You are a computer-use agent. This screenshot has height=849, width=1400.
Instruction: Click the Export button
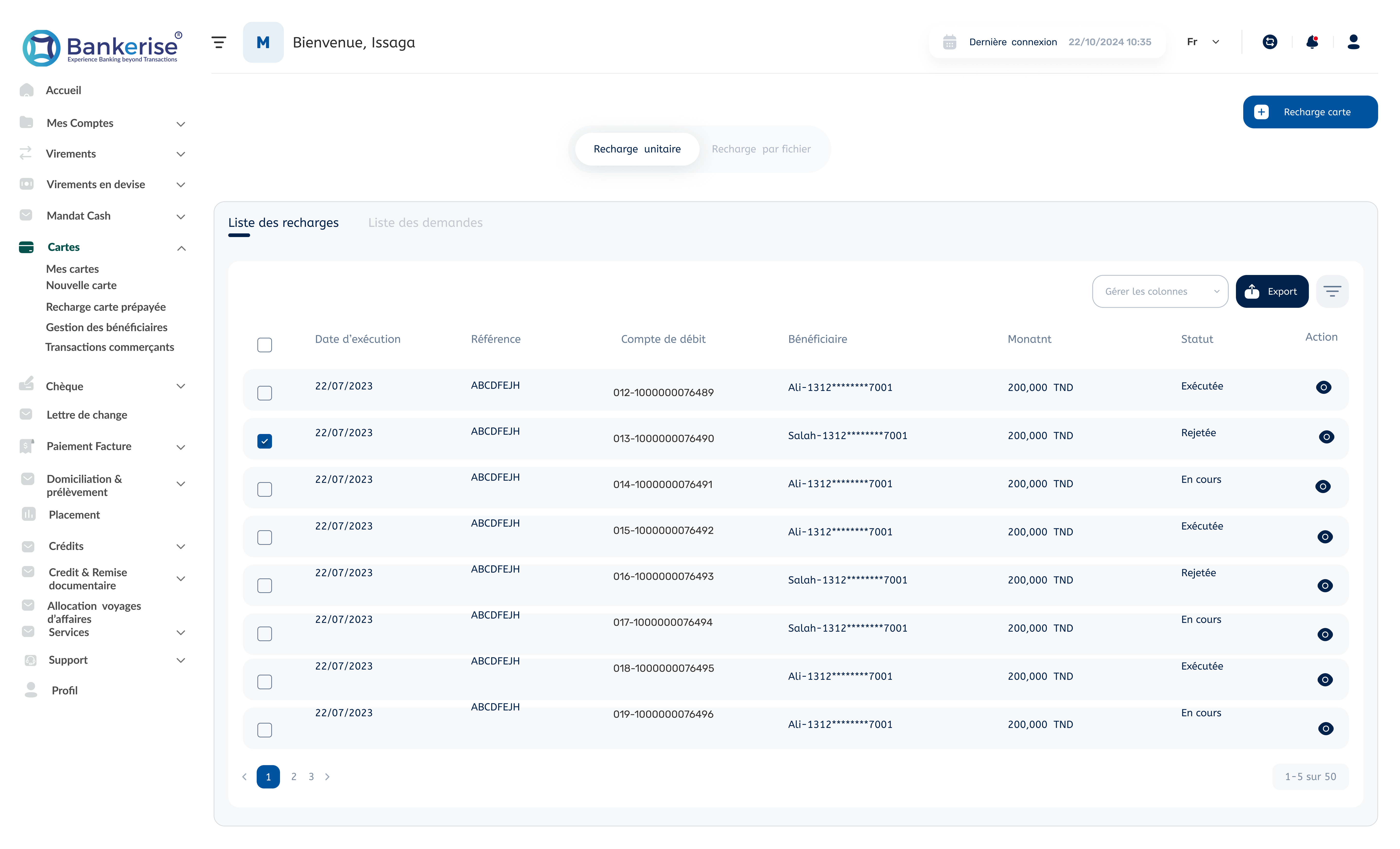(1272, 292)
